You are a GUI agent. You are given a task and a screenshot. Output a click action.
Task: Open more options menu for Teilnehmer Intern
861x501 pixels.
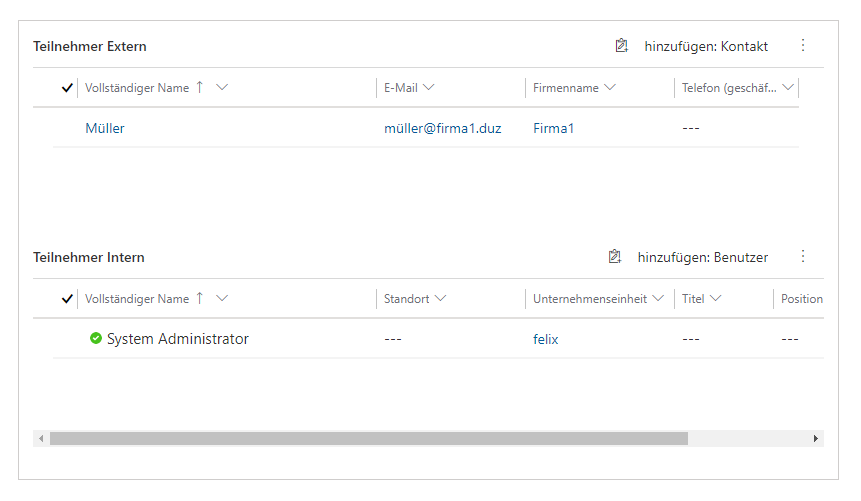802,257
